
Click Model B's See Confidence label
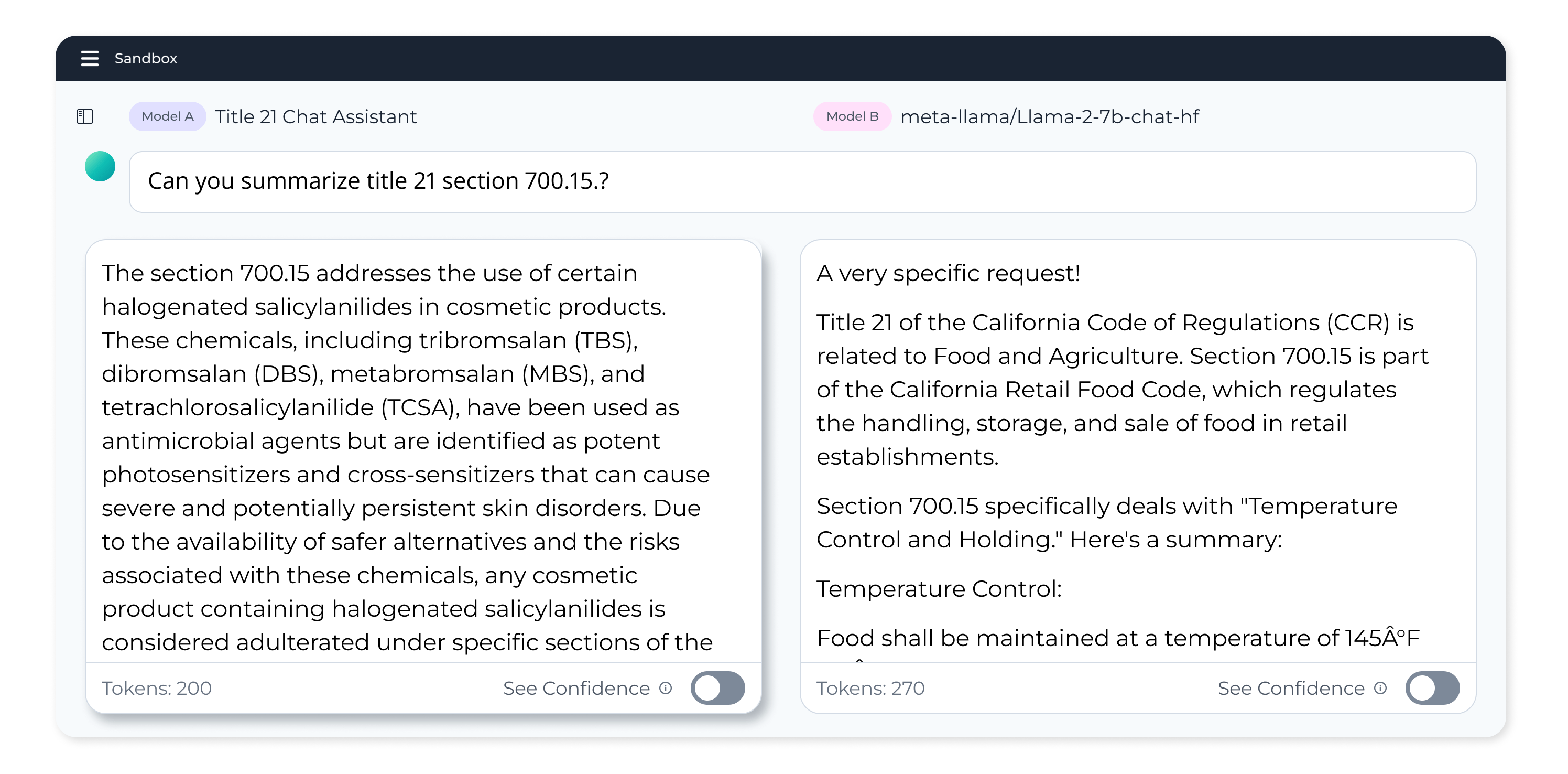pos(1291,687)
